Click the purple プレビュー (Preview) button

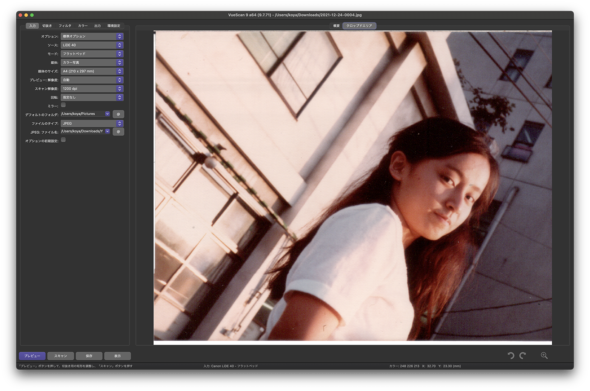click(32, 356)
